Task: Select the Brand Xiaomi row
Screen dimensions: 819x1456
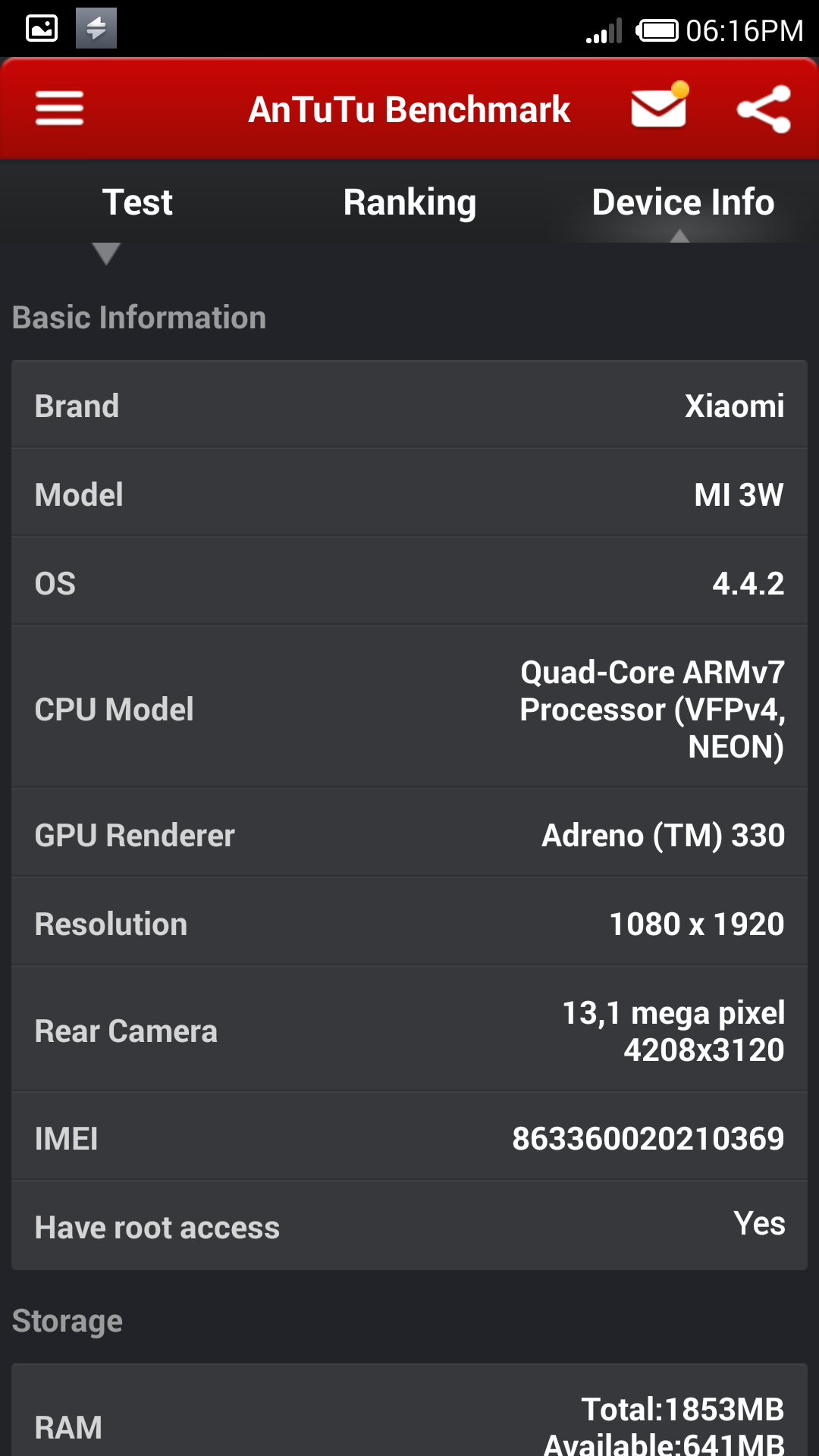Action: coord(409,406)
